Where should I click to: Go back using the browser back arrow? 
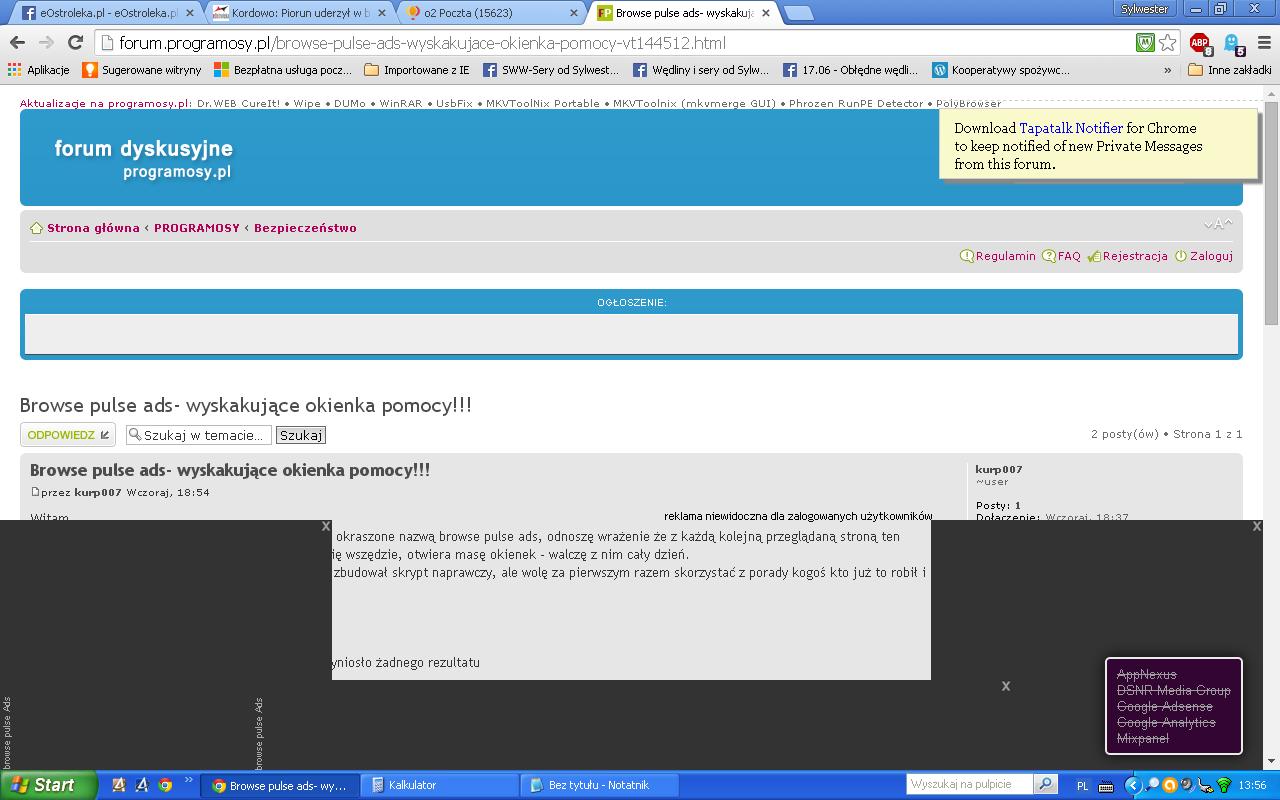tap(17, 43)
